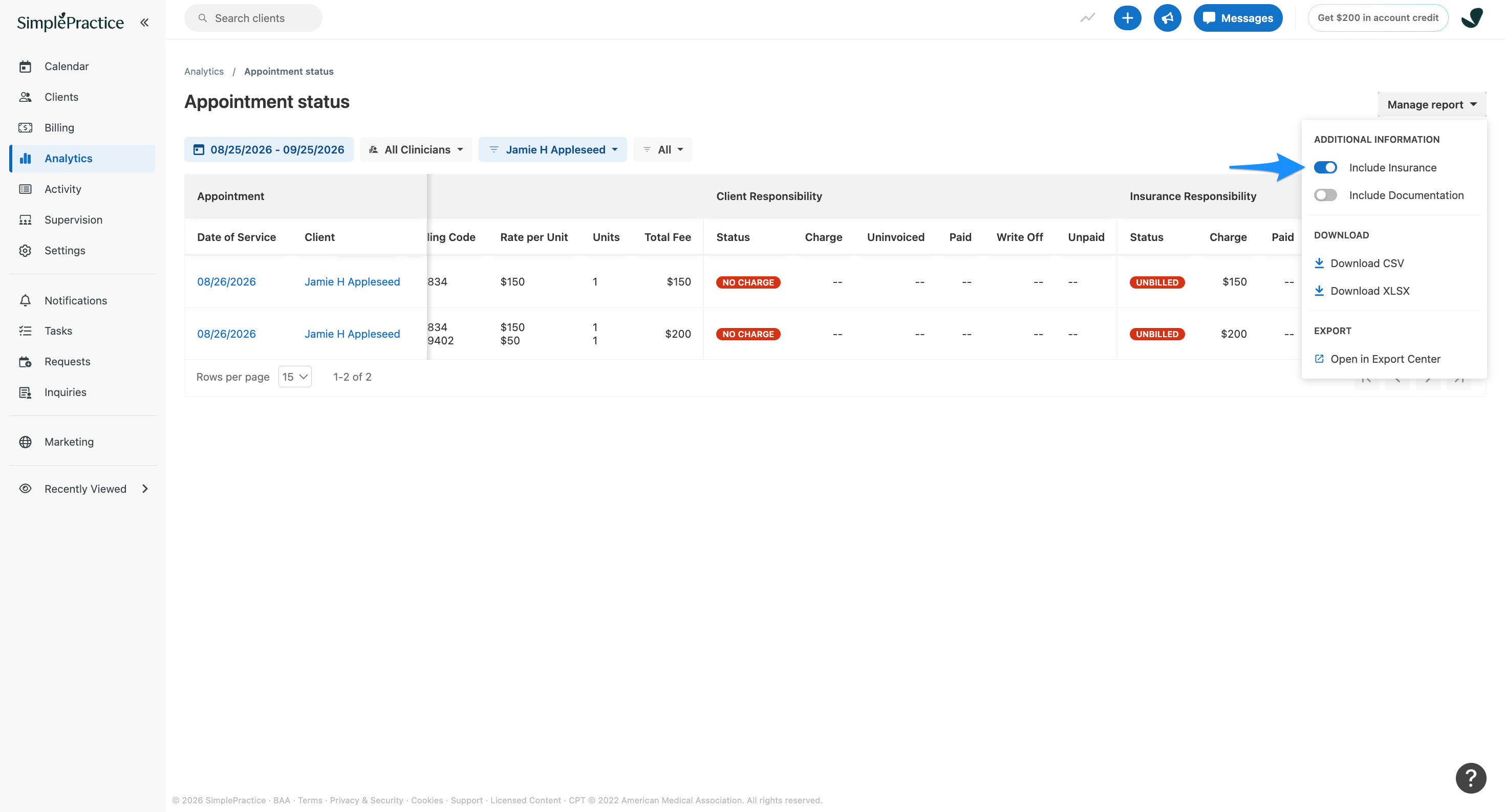The image size is (1505, 812).
Task: Click the Footer Privacy & Security link
Action: pyautogui.click(x=367, y=800)
